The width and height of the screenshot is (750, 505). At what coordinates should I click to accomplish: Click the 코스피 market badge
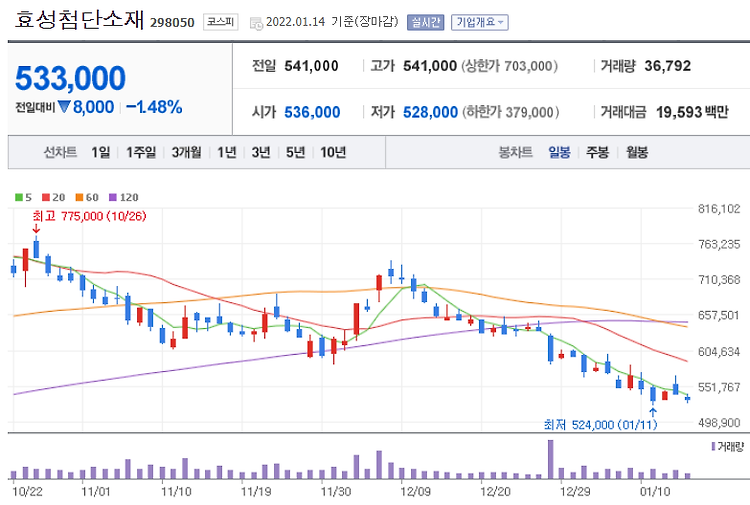tap(221, 22)
